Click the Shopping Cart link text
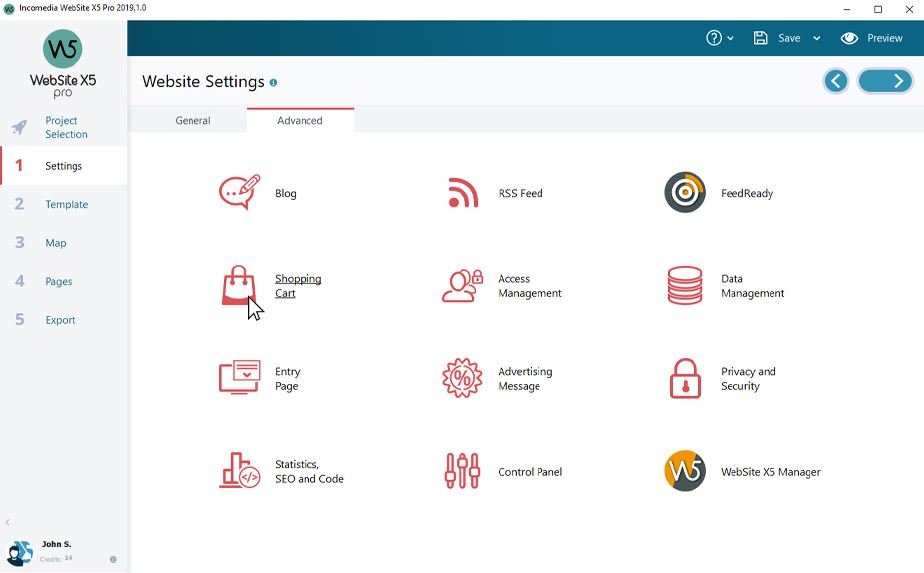The image size is (924, 573). pyautogui.click(x=298, y=286)
